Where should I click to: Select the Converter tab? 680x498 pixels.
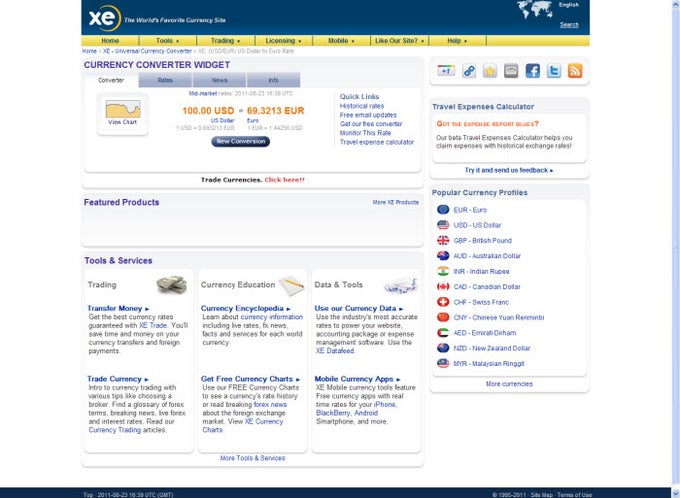click(x=111, y=80)
